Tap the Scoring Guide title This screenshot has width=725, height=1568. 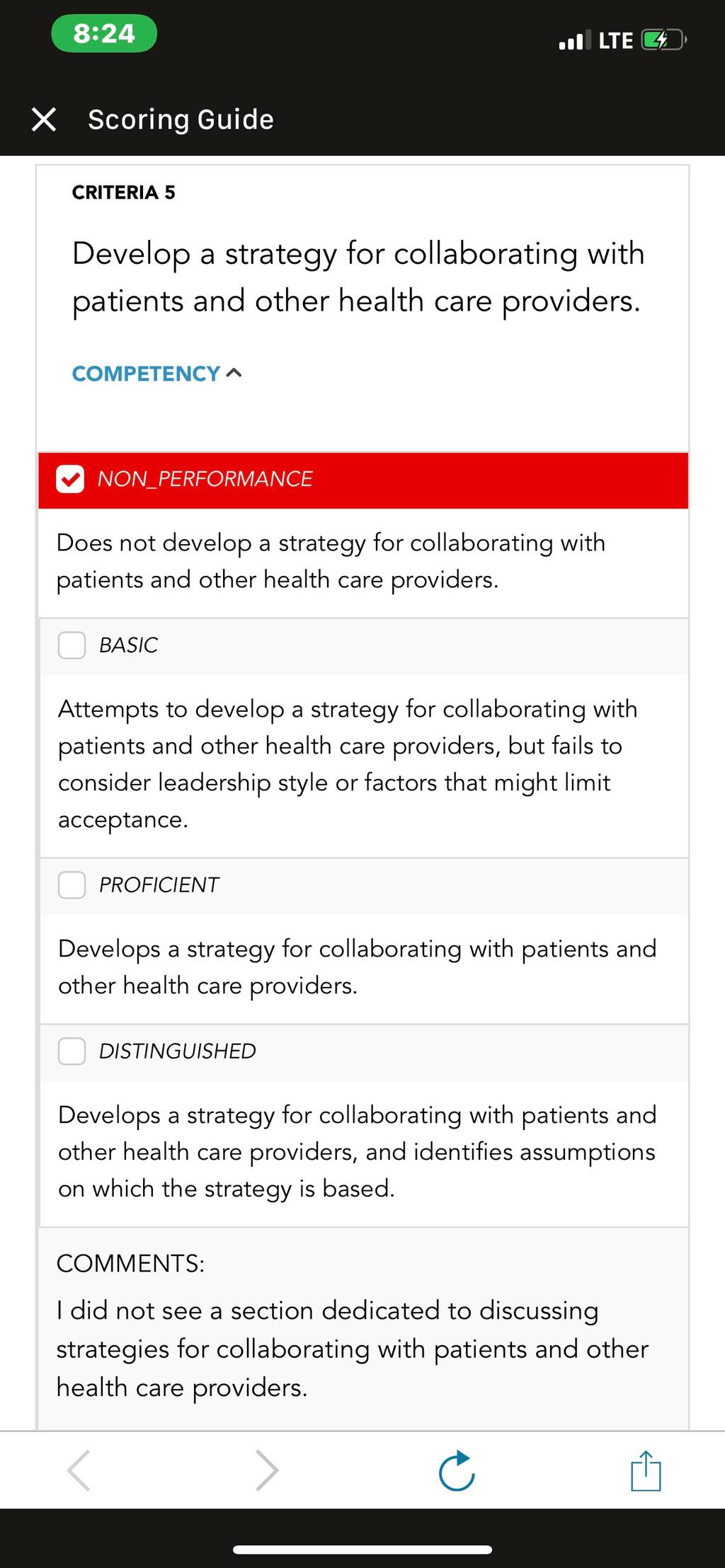coord(181,120)
